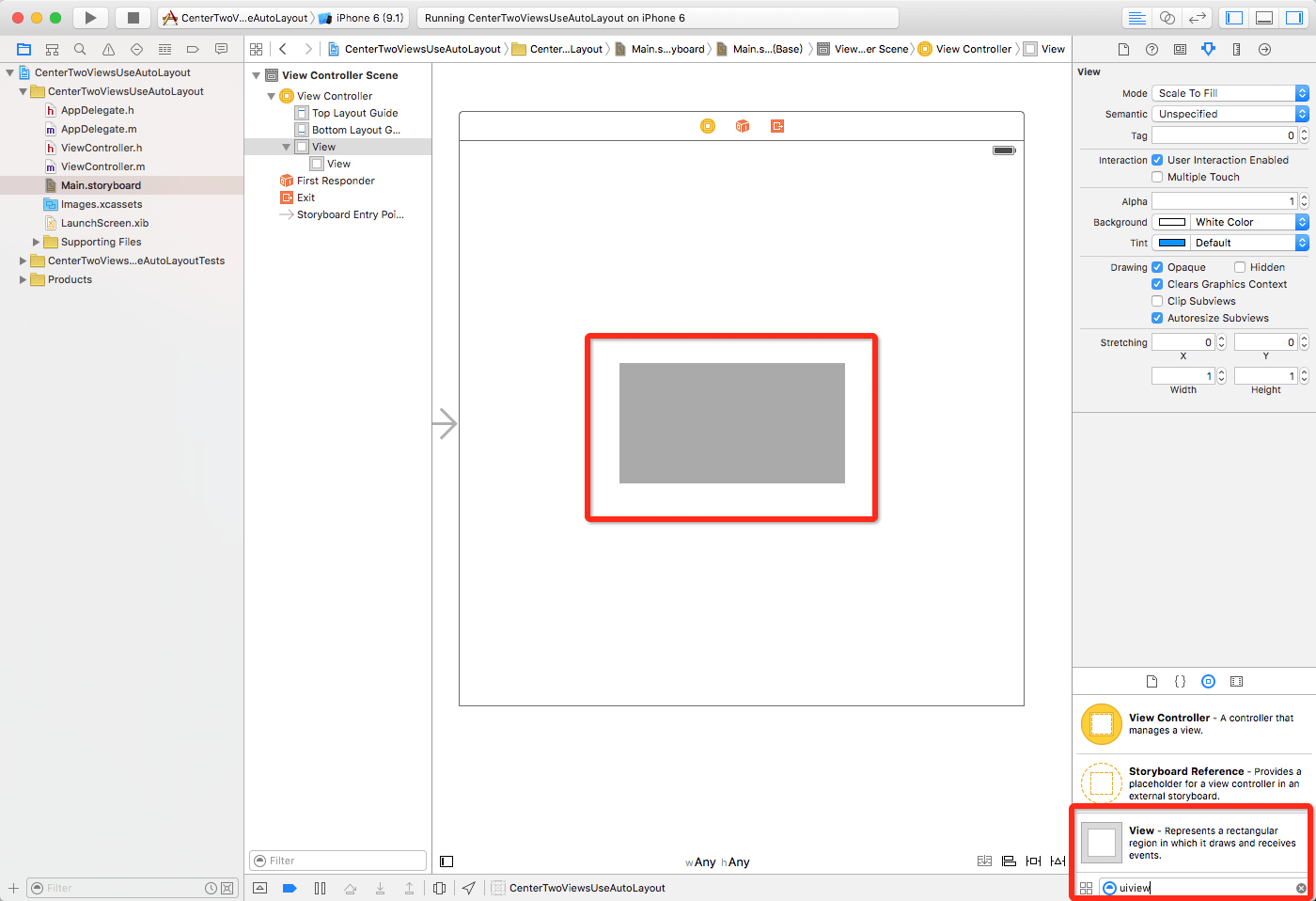
Task: Open the File inspector tab
Action: (x=1123, y=49)
